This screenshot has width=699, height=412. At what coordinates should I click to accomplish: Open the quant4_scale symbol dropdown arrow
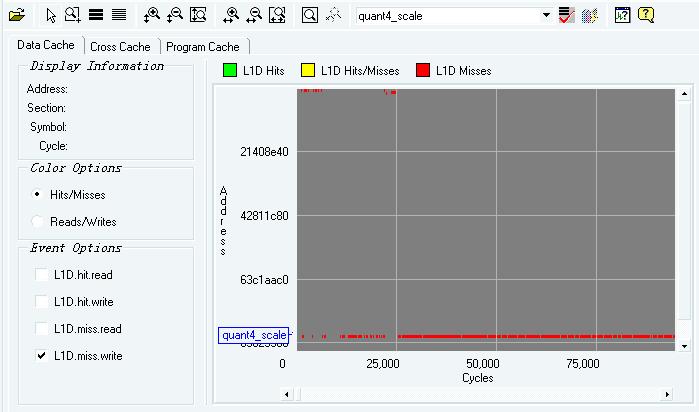tap(546, 16)
